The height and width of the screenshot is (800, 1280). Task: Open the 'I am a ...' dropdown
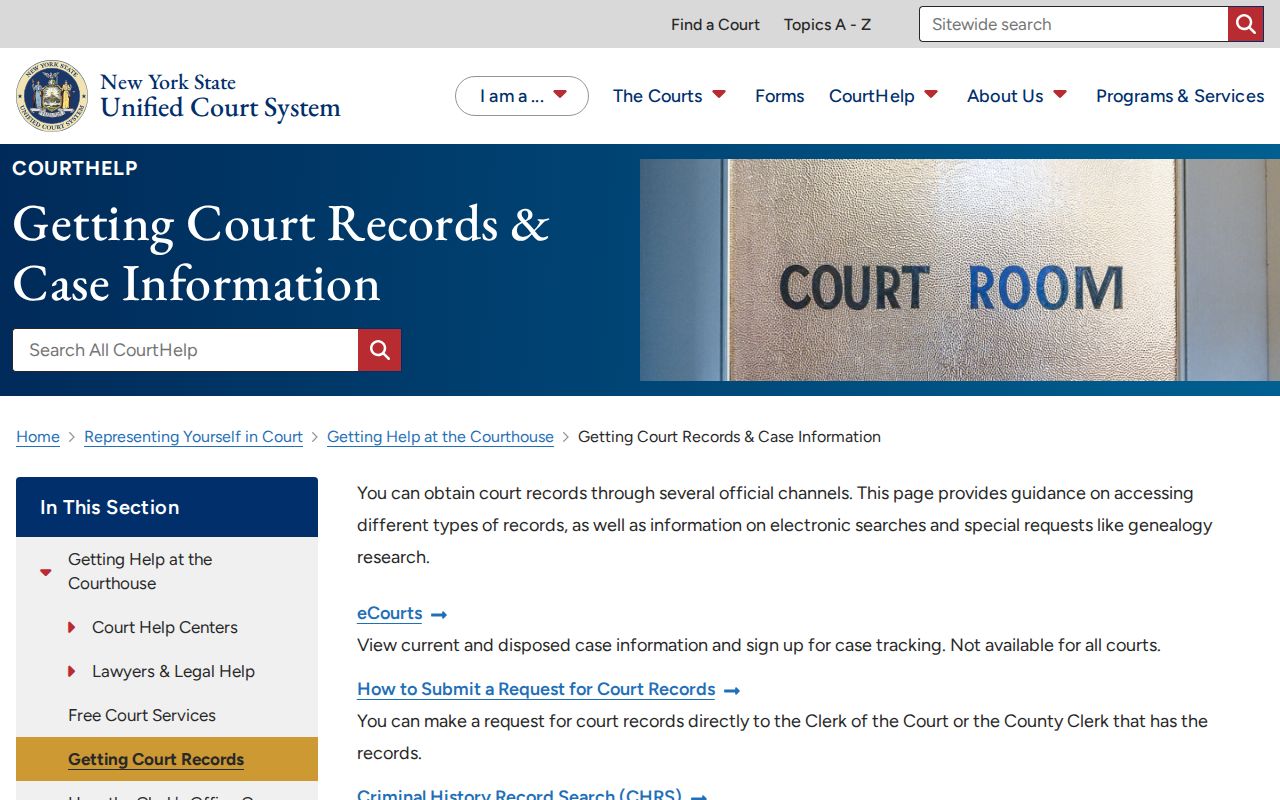coord(522,96)
